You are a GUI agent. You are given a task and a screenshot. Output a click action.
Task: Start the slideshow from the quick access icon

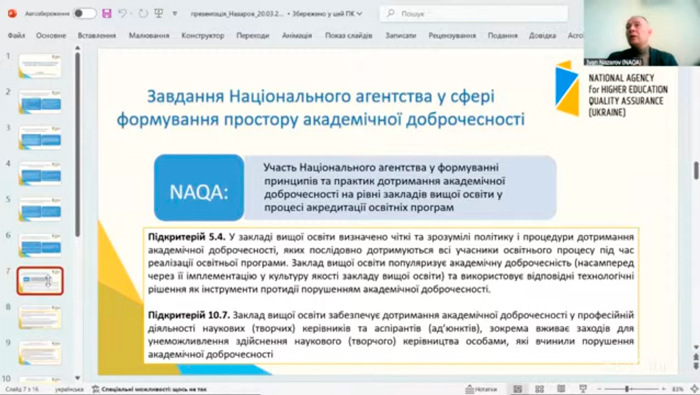[x=158, y=13]
